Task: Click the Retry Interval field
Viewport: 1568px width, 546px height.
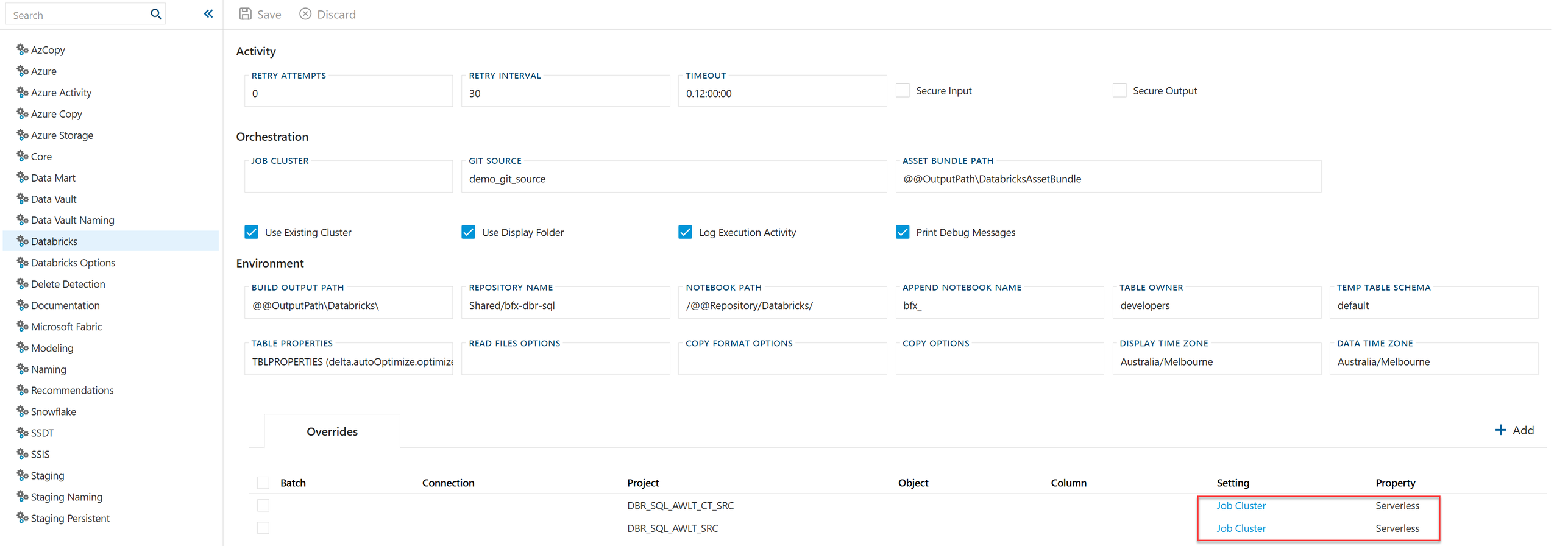Action: (x=566, y=91)
